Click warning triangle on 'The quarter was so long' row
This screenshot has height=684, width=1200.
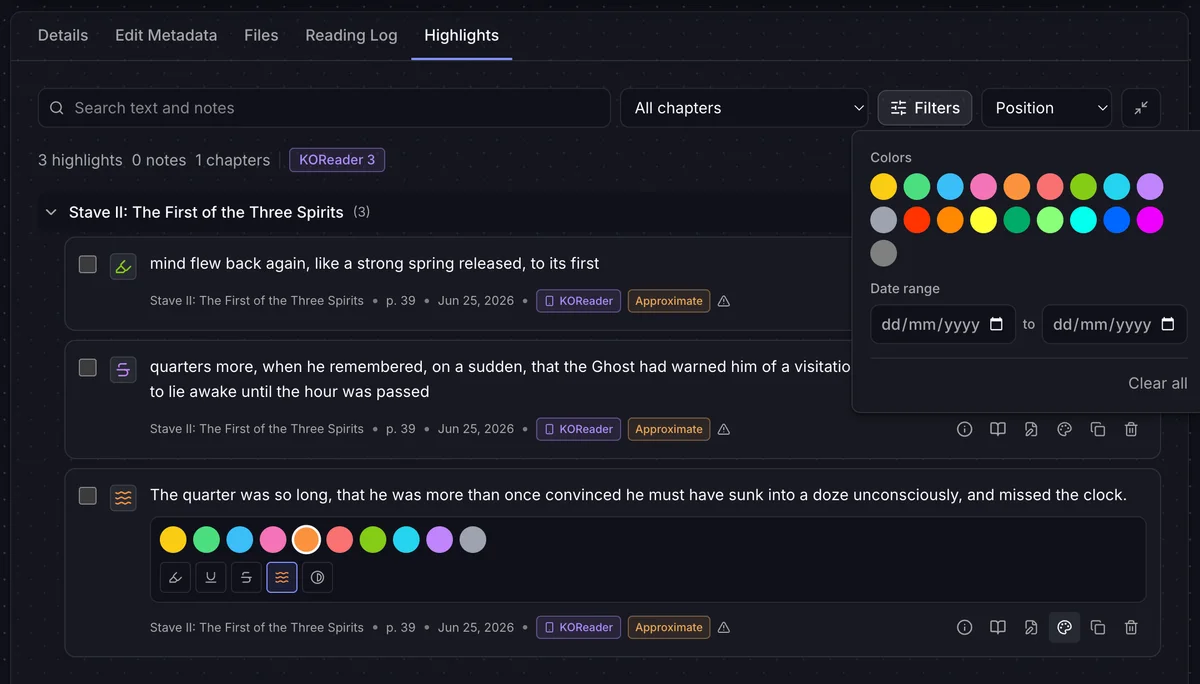click(724, 627)
